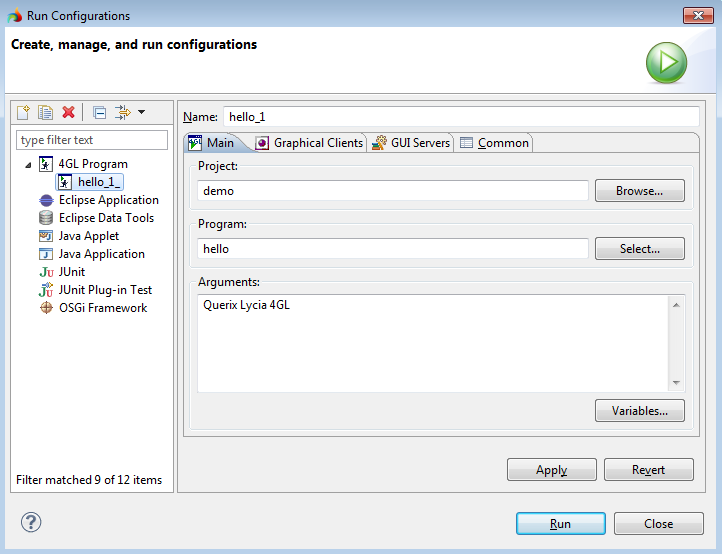The width and height of the screenshot is (722, 554).
Task: Click into the filter text field
Action: (92, 140)
